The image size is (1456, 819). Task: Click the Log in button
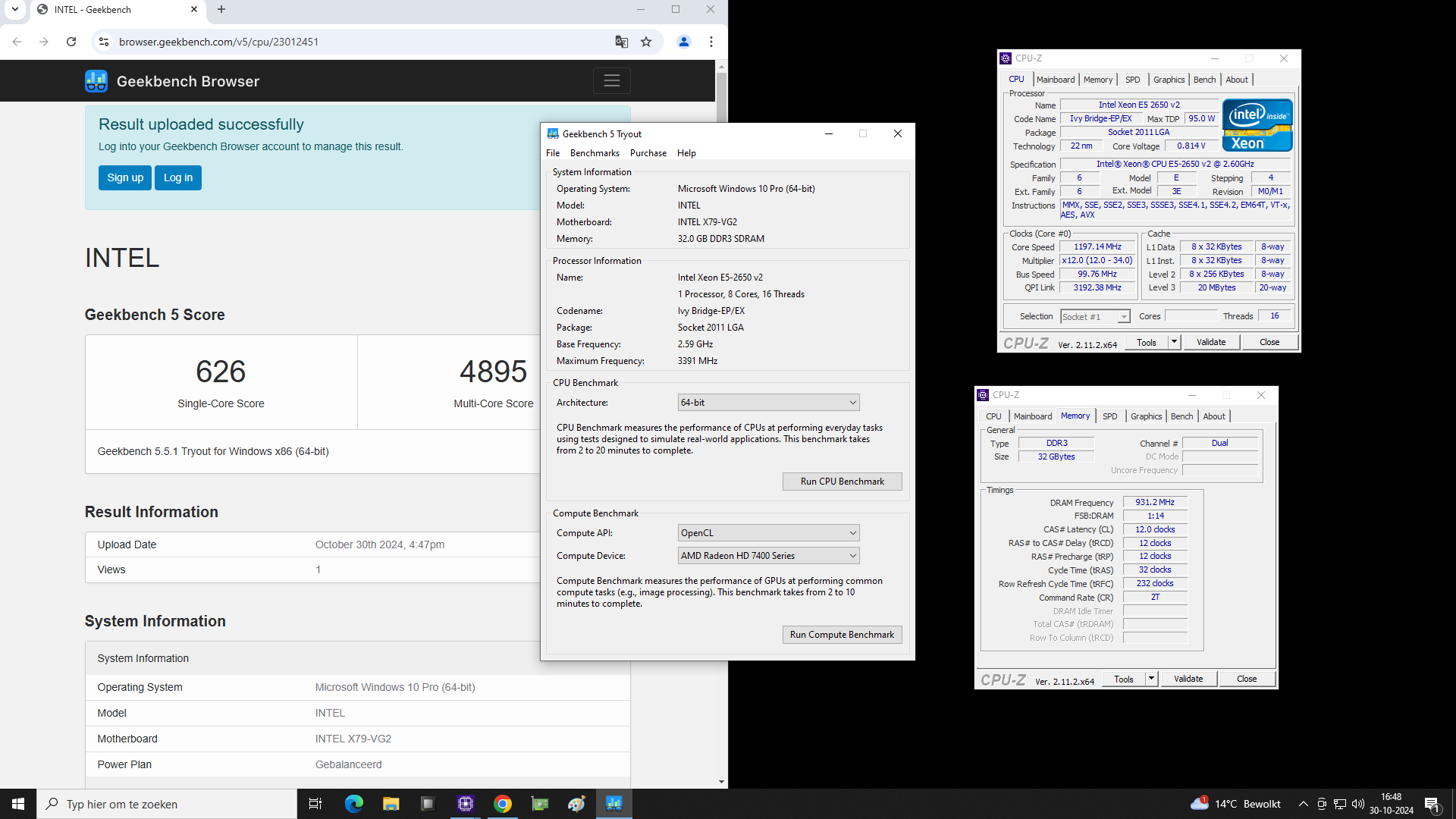click(x=178, y=177)
